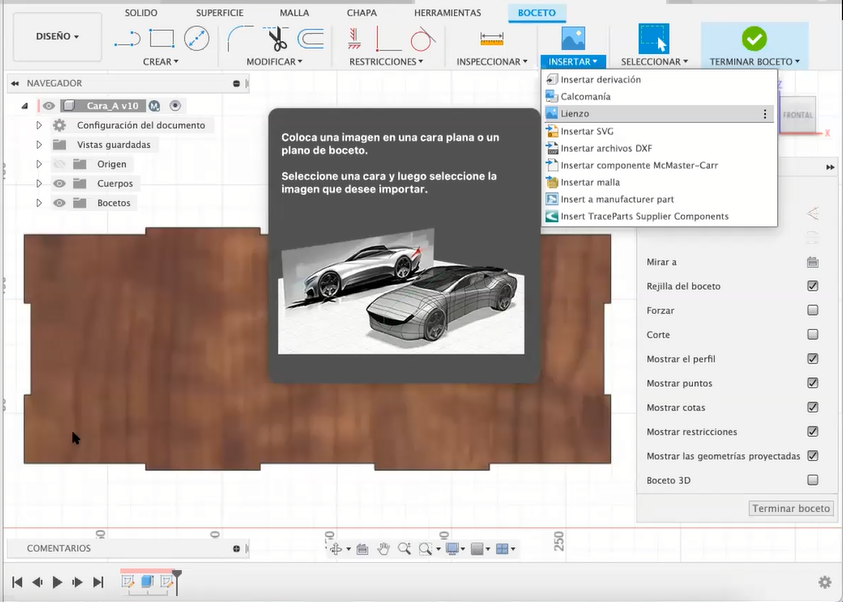843x602 pixels.
Task: Enable the Boceto 3D checkbox
Action: pos(812,480)
